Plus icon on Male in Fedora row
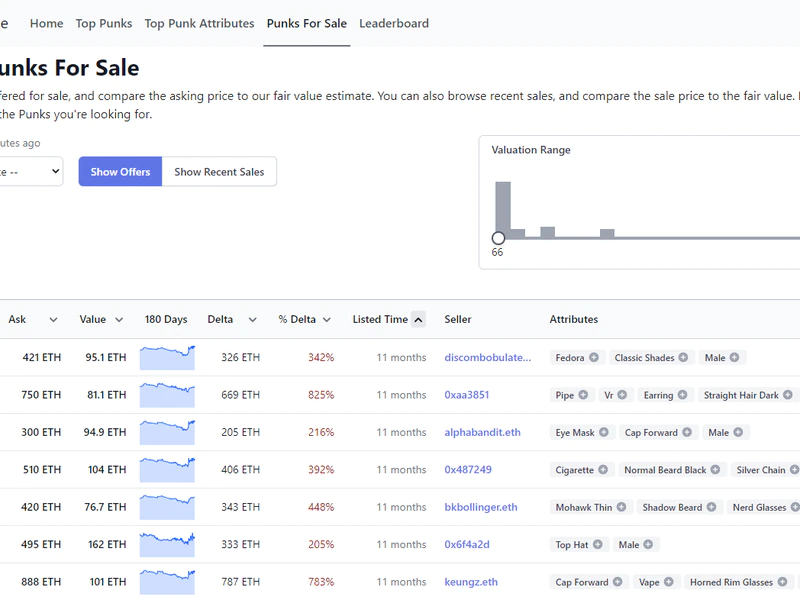Screen dimensions: 800x600 (x=734, y=357)
